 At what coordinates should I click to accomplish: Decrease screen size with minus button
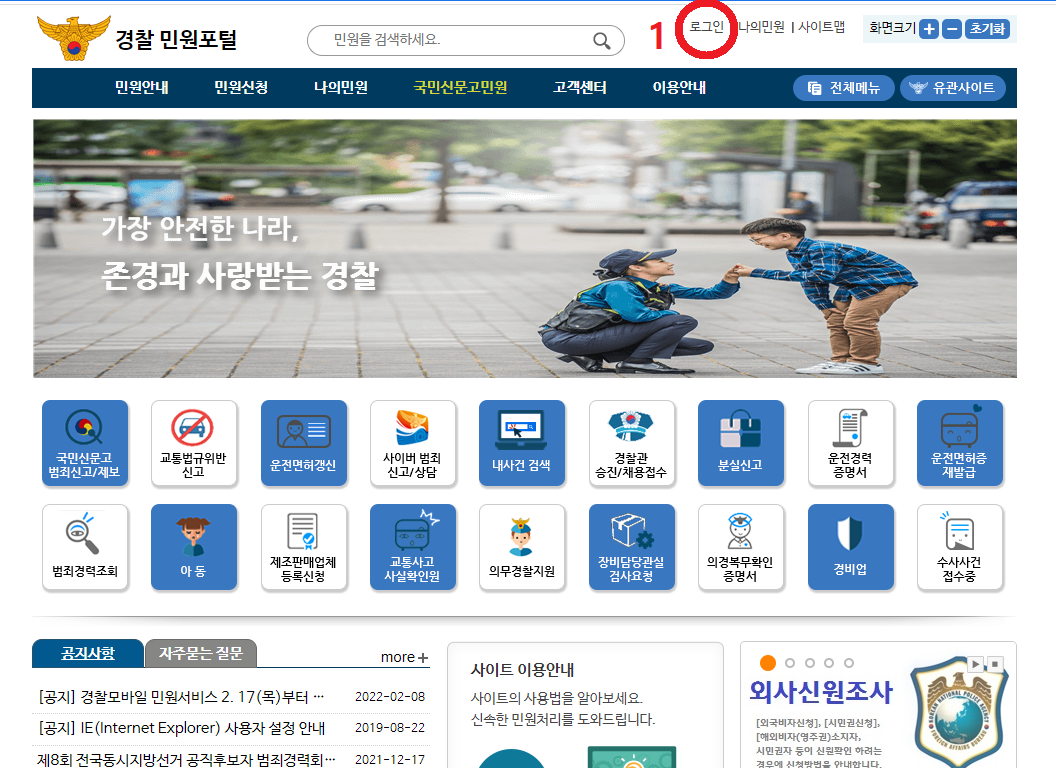pos(952,29)
